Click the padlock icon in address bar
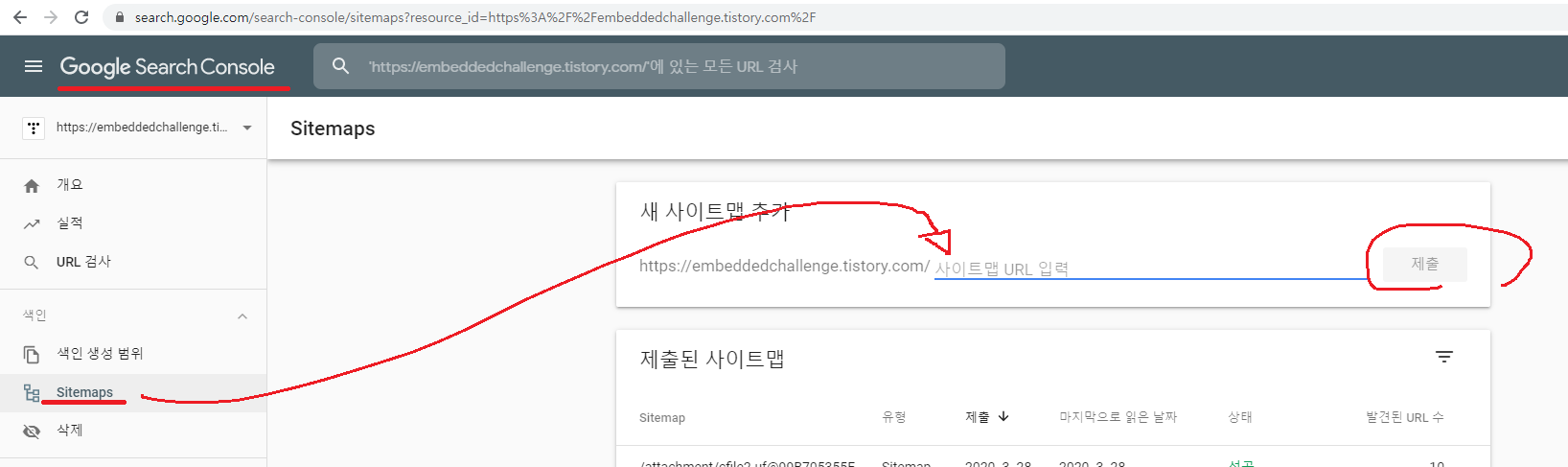This screenshot has width=1568, height=467. (x=120, y=17)
